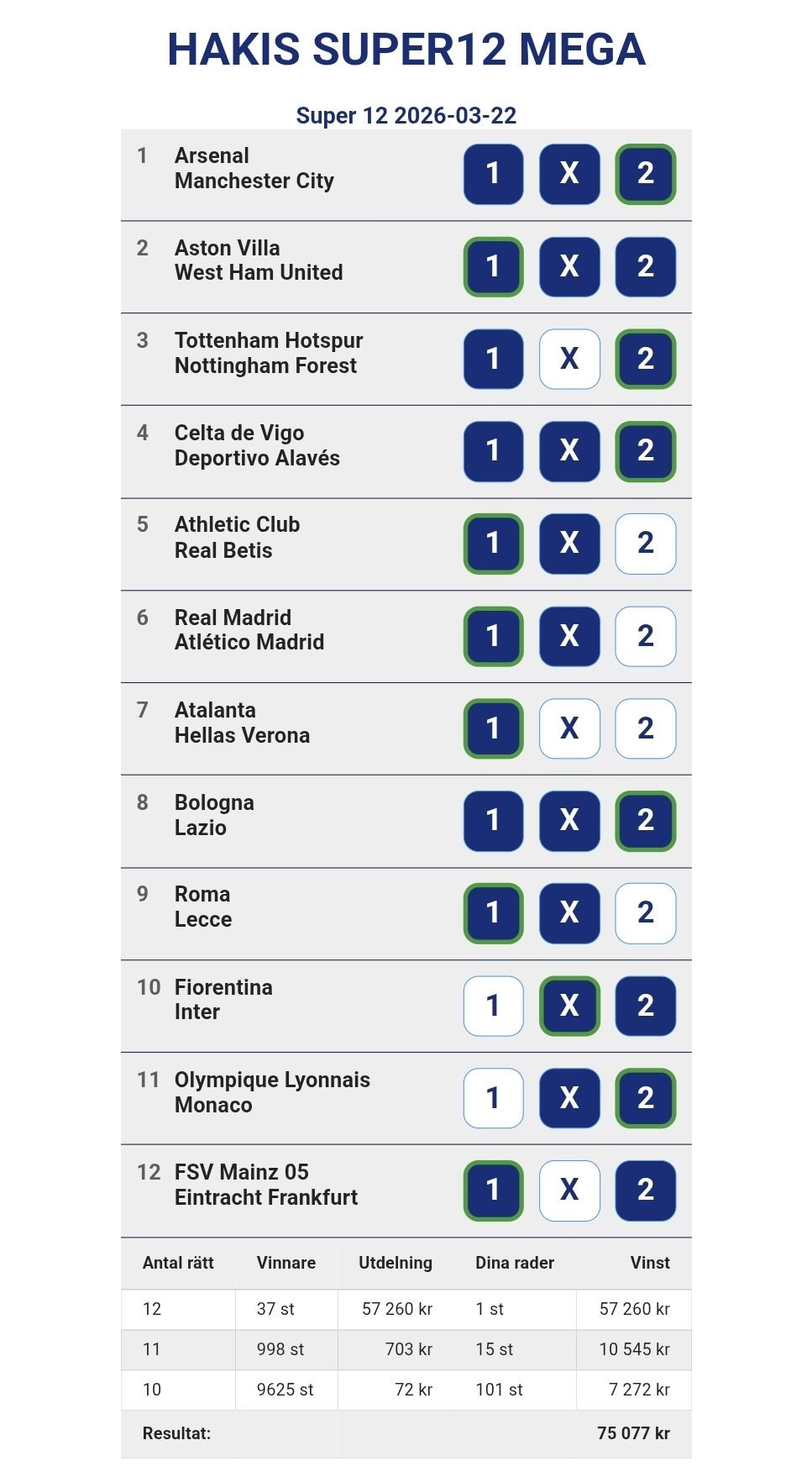Image resolution: width=812 pixels, height=1477 pixels.
Task: Select home win 1 for Fiorentina vs Inter
Action: coord(493,1006)
